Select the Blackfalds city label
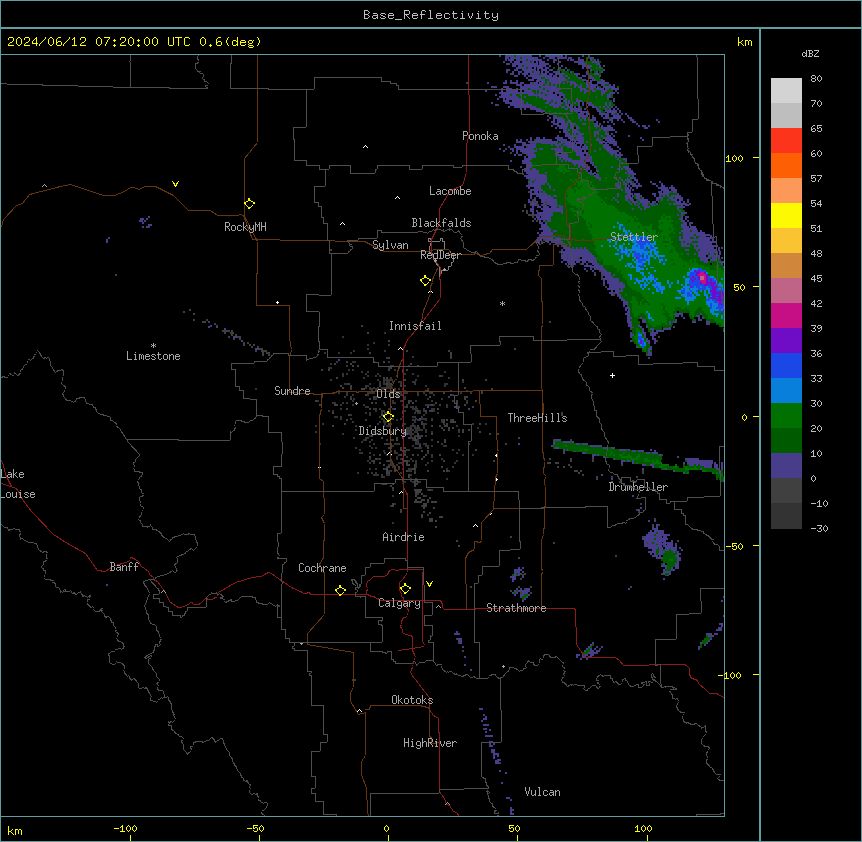The image size is (862, 842). (x=441, y=223)
